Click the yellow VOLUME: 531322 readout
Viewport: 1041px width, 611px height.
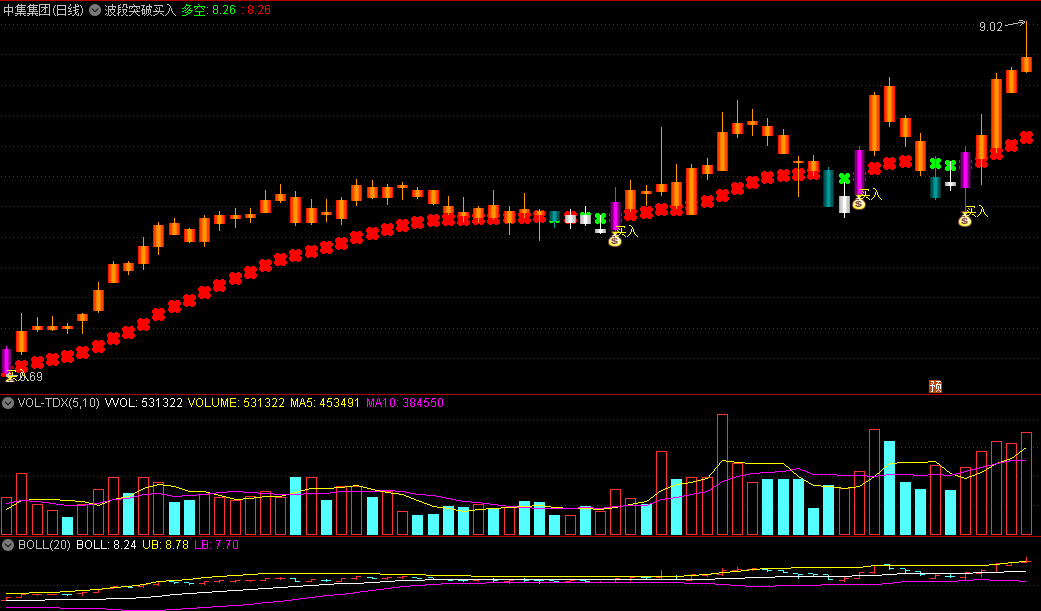point(236,402)
